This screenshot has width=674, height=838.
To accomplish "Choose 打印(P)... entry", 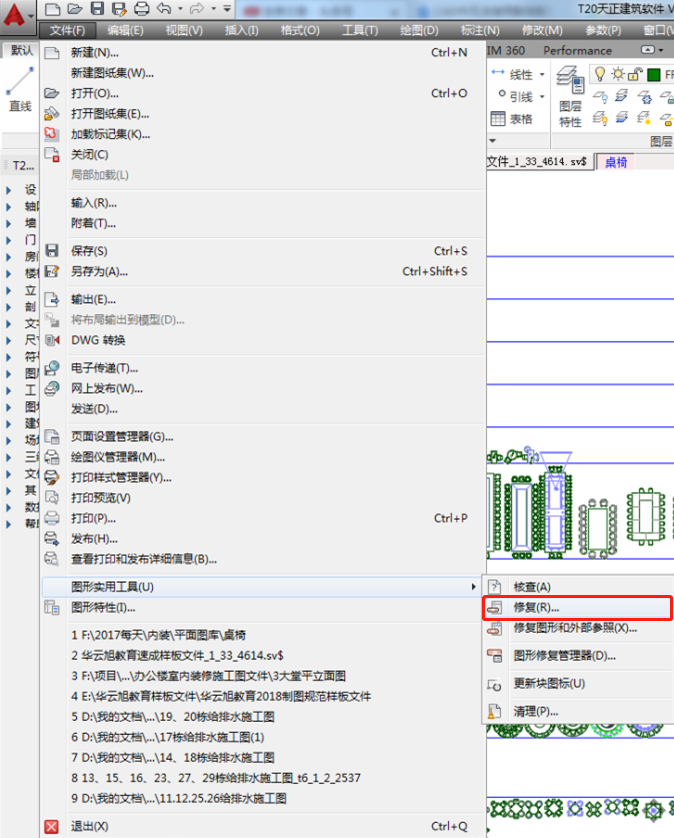I will click(263, 518).
